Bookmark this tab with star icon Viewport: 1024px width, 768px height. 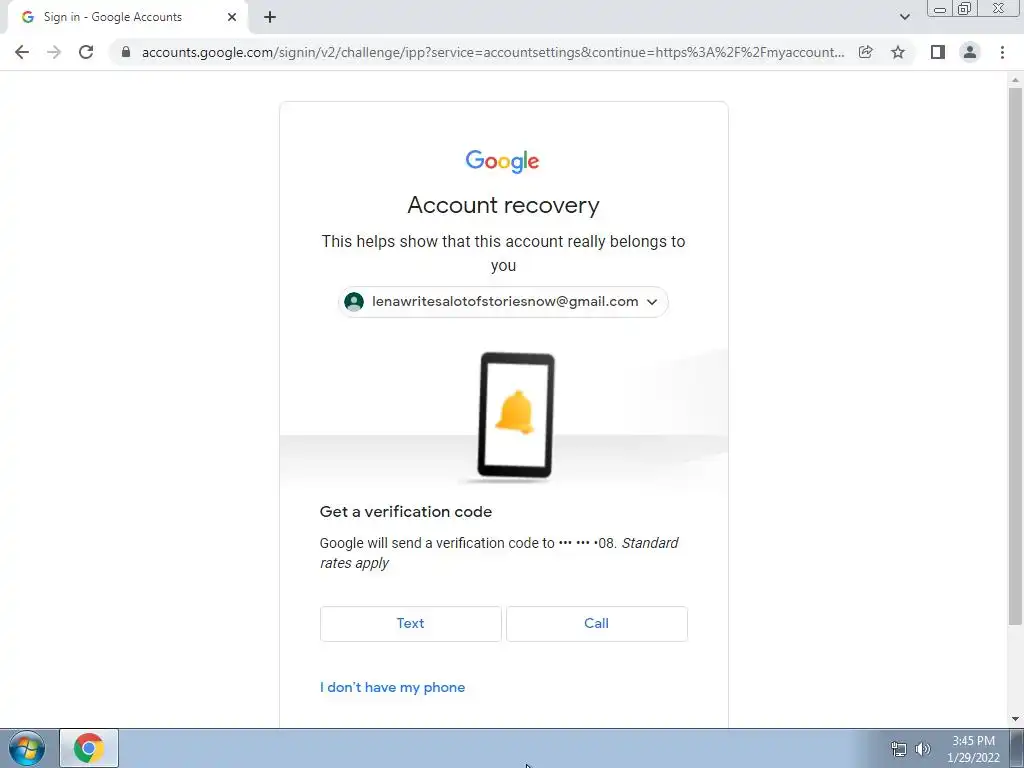[x=898, y=52]
